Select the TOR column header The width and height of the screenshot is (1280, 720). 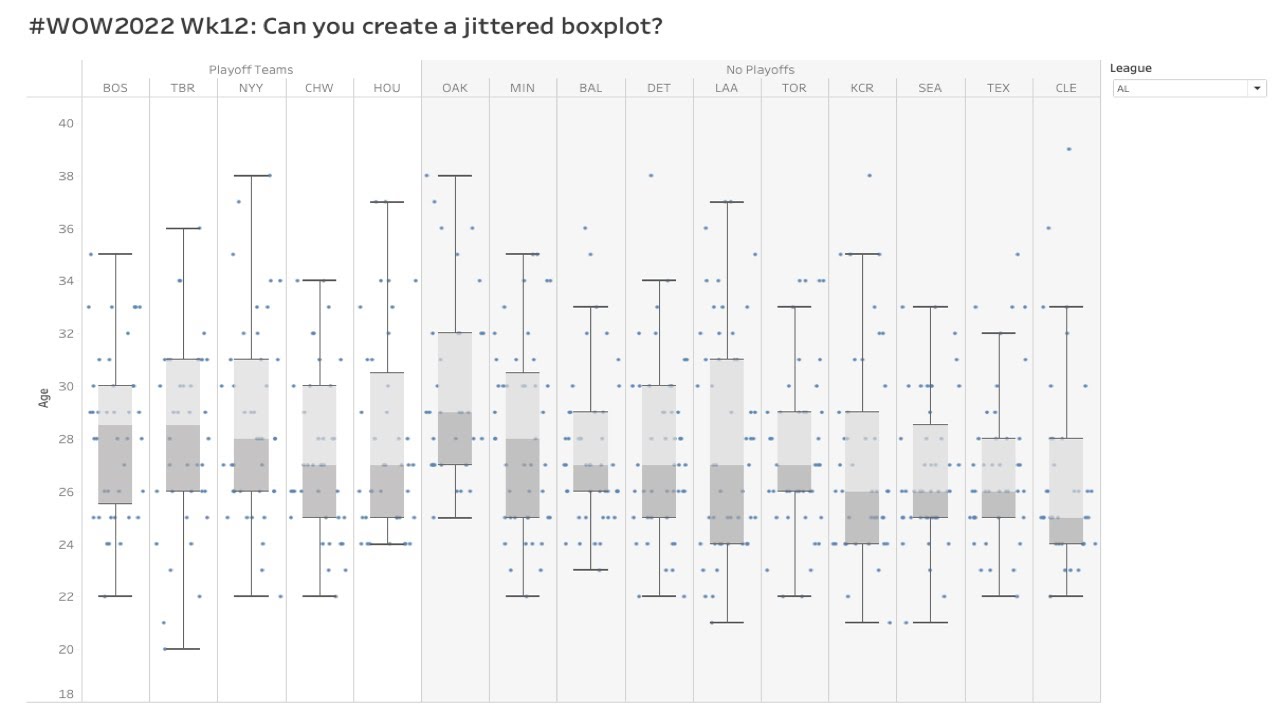794,88
